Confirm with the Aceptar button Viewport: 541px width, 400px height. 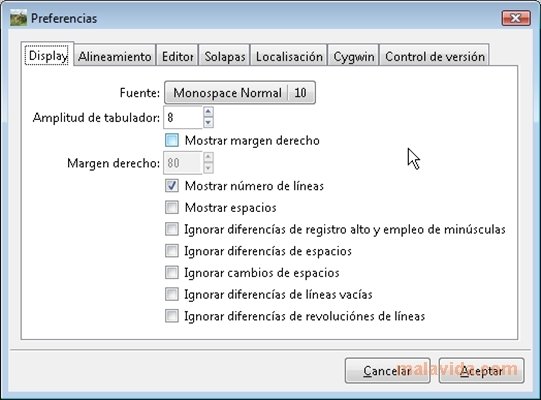coord(481,371)
